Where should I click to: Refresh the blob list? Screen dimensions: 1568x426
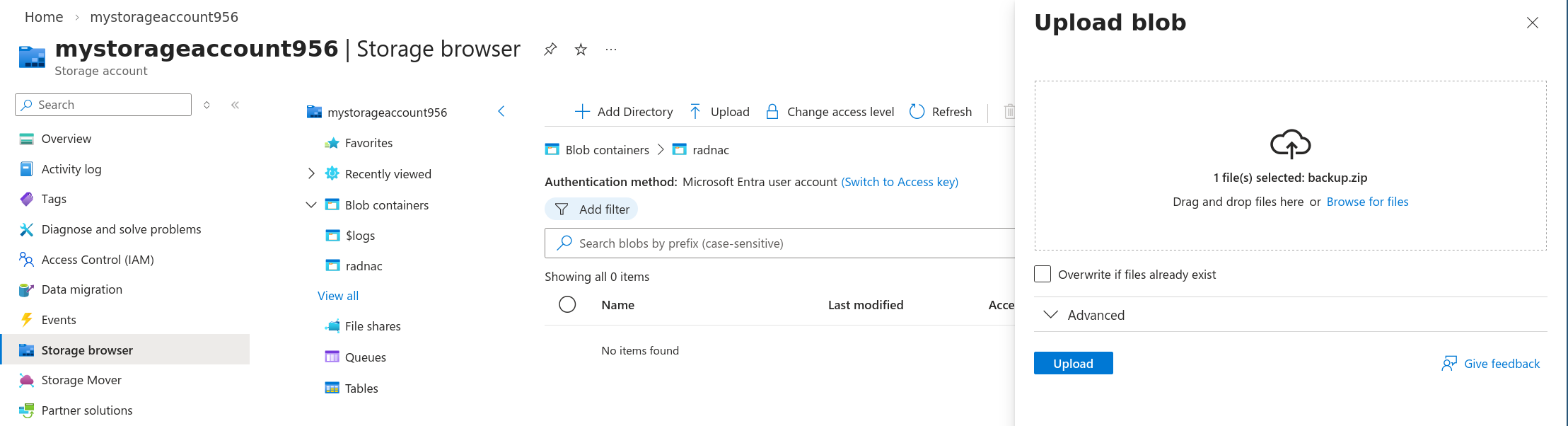click(x=941, y=111)
